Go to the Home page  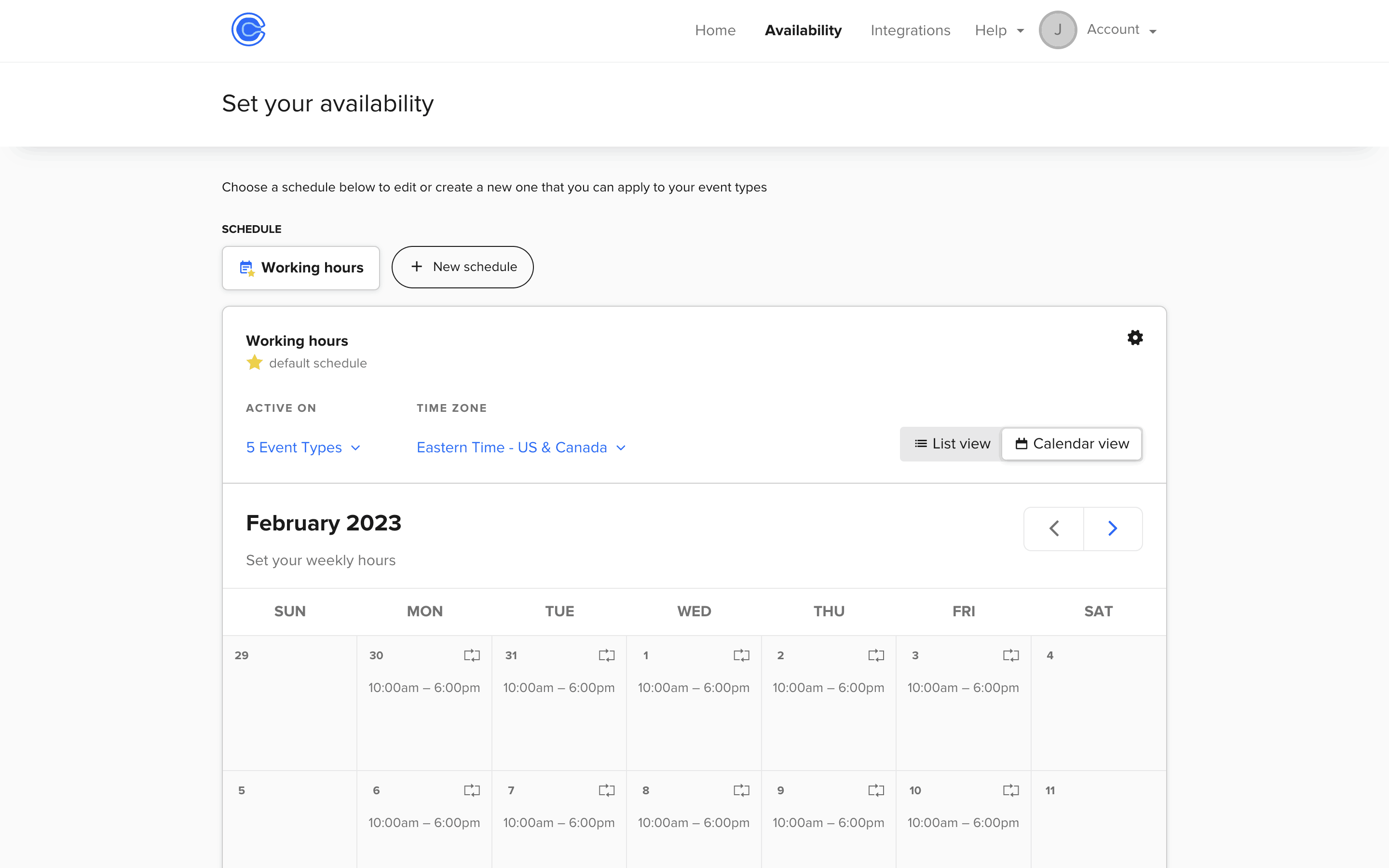(x=715, y=30)
